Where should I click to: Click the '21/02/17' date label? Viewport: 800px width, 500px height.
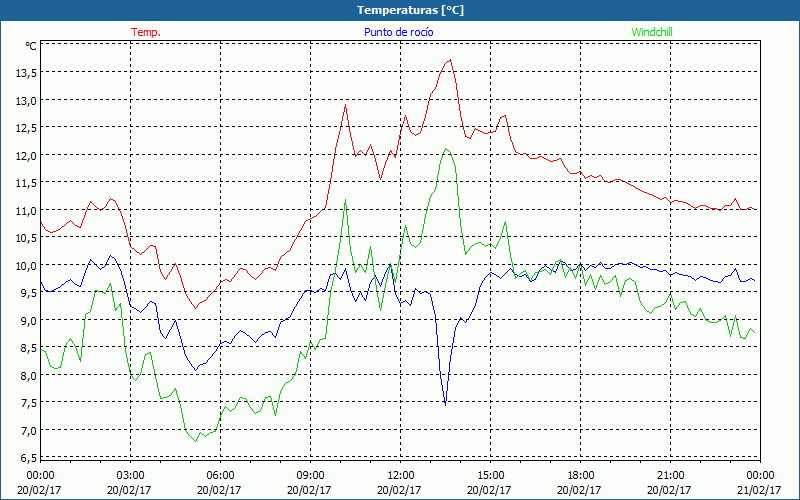(x=759, y=490)
